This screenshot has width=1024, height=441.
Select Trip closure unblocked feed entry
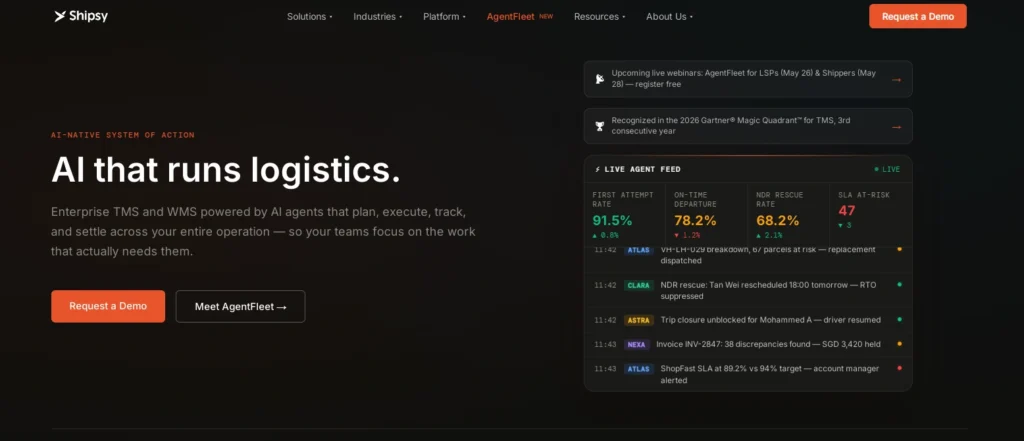tap(748, 320)
